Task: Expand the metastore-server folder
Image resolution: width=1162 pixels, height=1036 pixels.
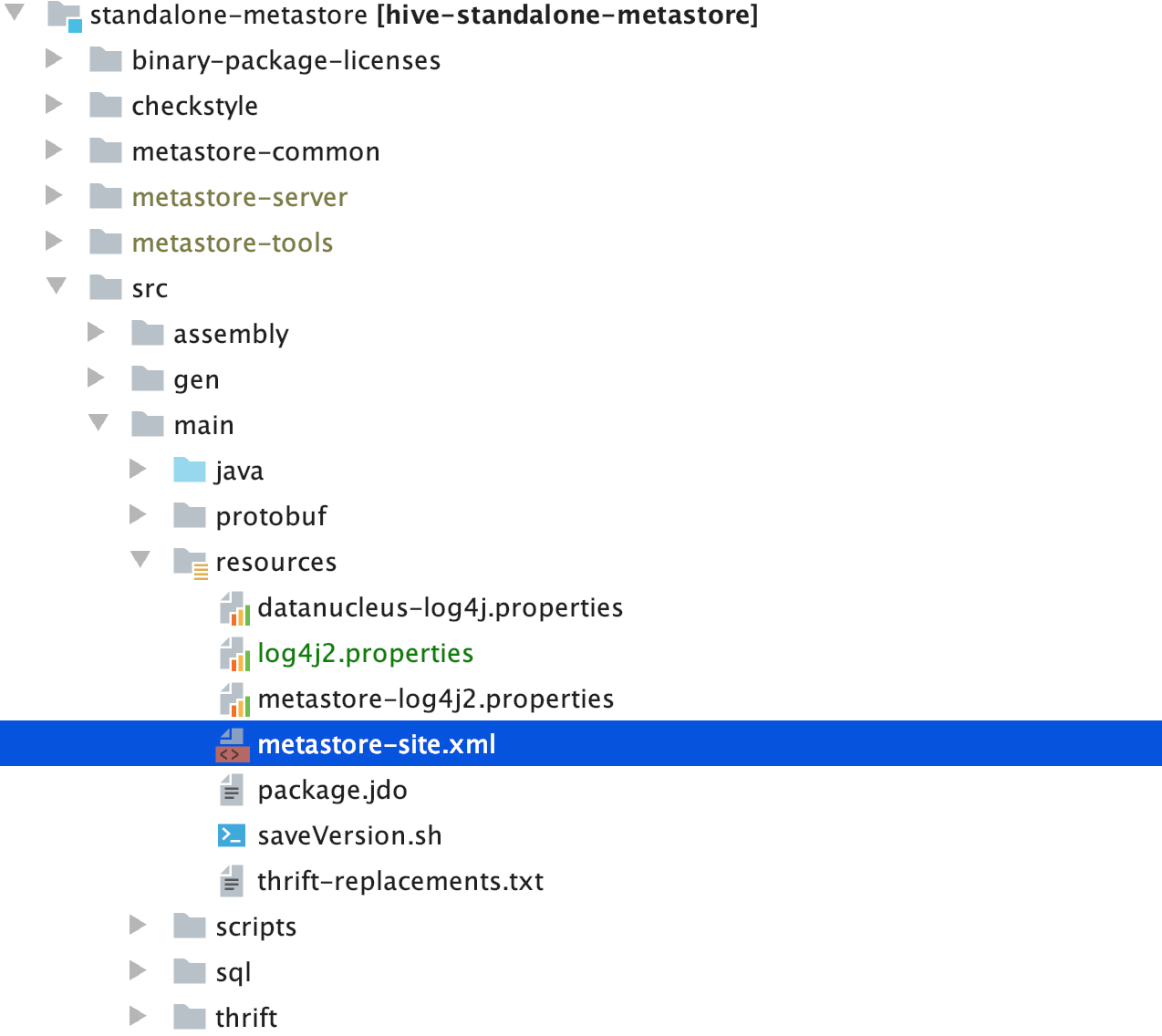Action: [x=55, y=196]
